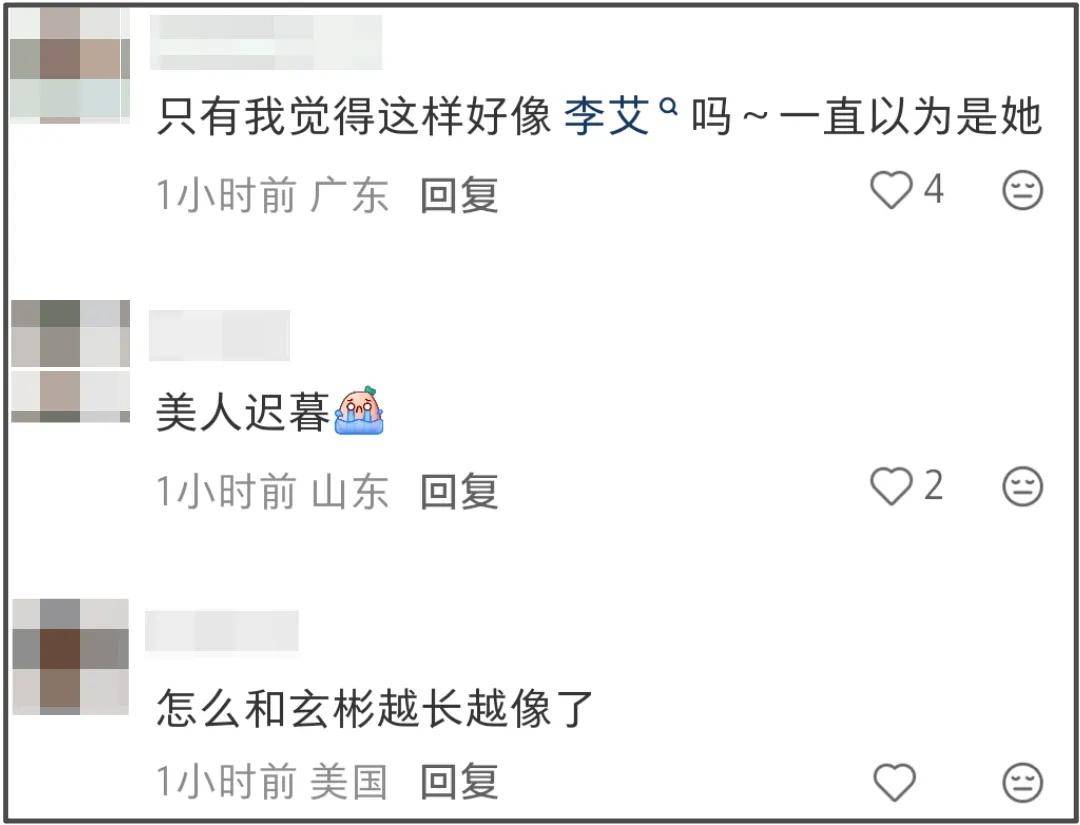Like the comment mentioning 李艾
The height and width of the screenshot is (825, 1080).
891,189
